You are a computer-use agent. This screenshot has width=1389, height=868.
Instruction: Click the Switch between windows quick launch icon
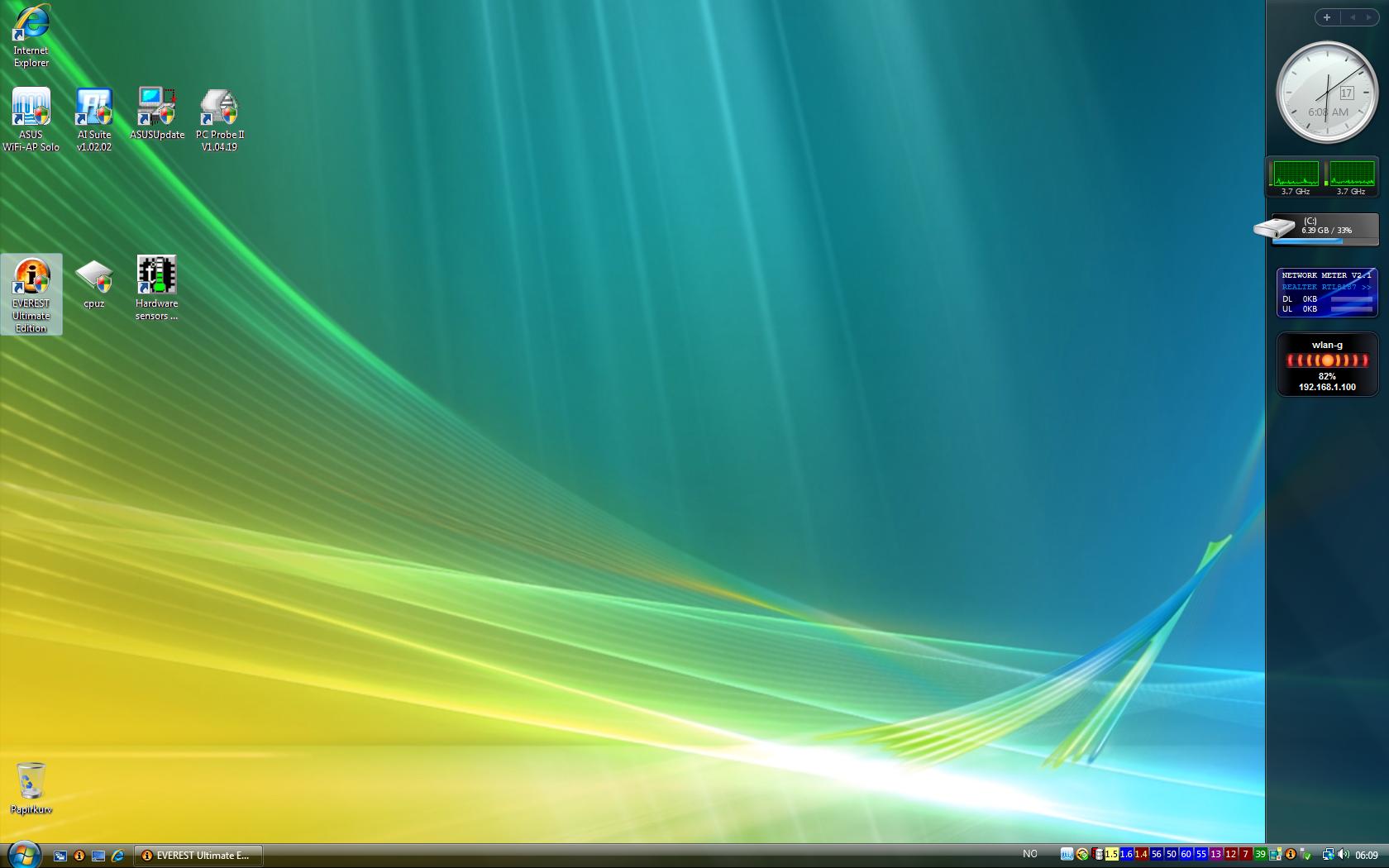(60, 856)
